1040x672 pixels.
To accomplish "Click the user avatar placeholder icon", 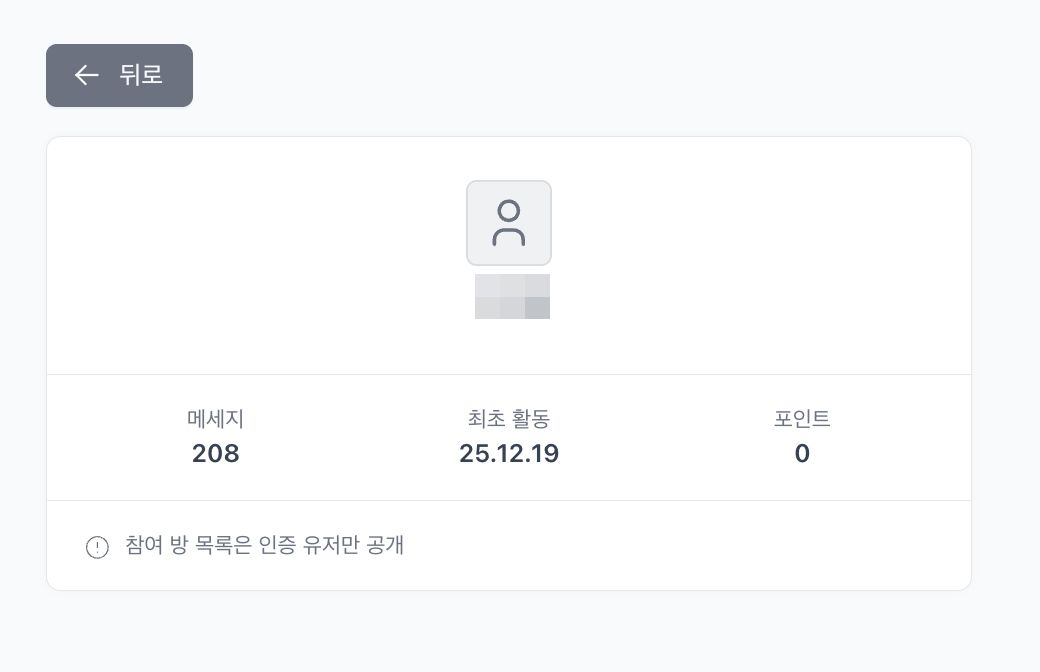I will 509,223.
